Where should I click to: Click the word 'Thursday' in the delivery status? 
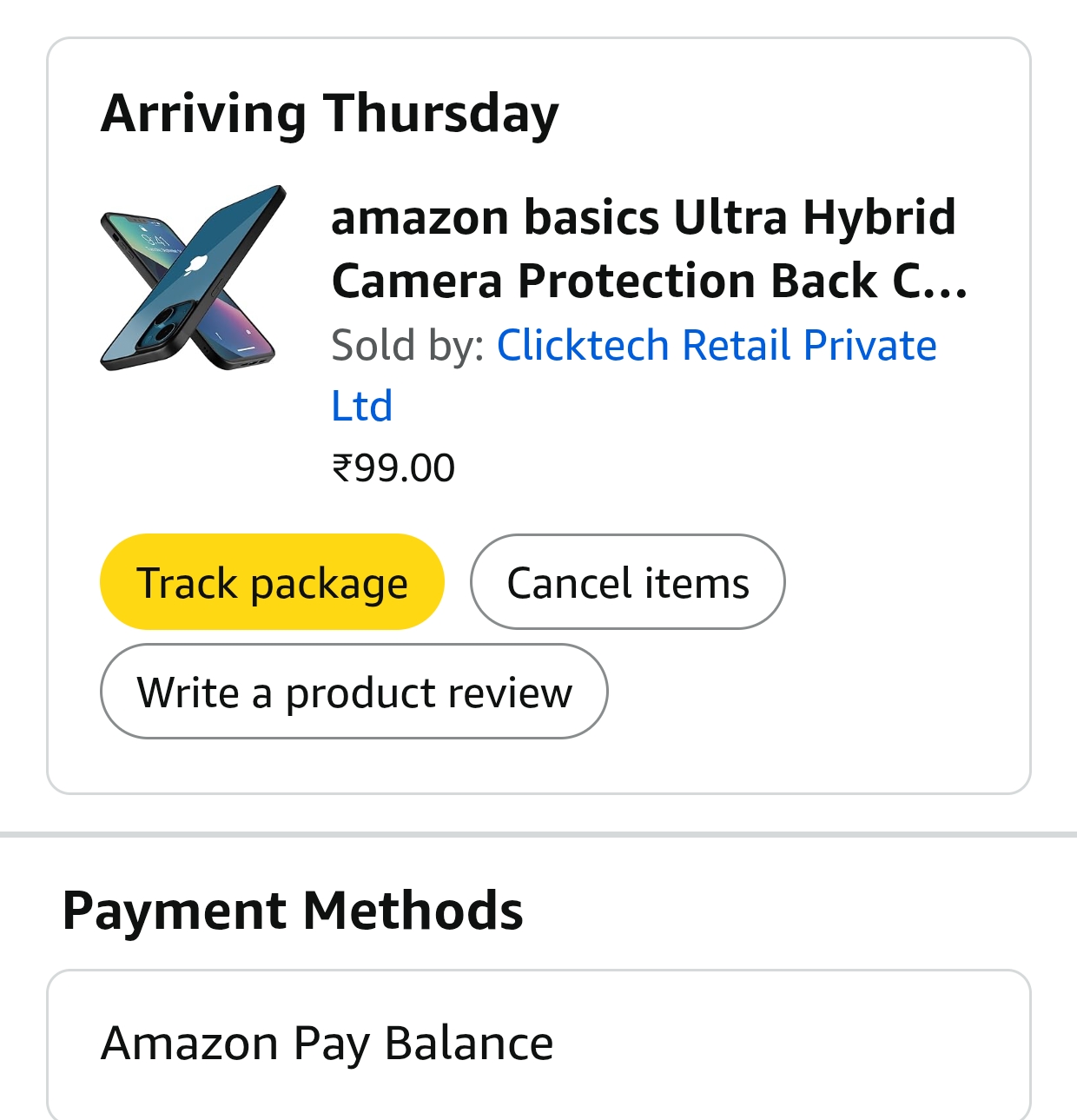pos(440,114)
